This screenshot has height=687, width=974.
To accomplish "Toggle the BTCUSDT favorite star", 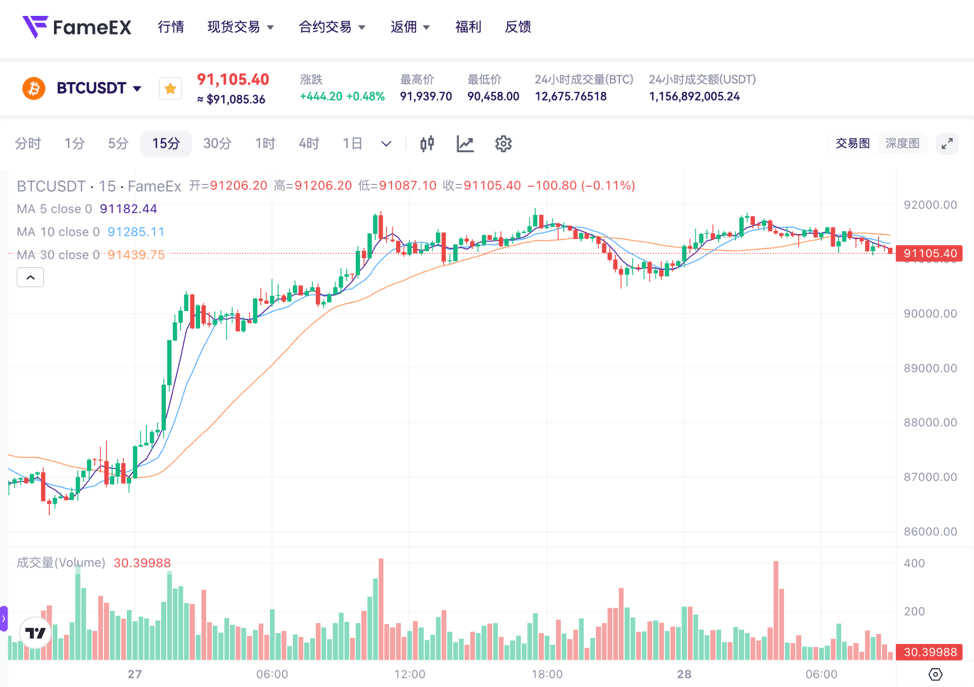I will [x=170, y=89].
